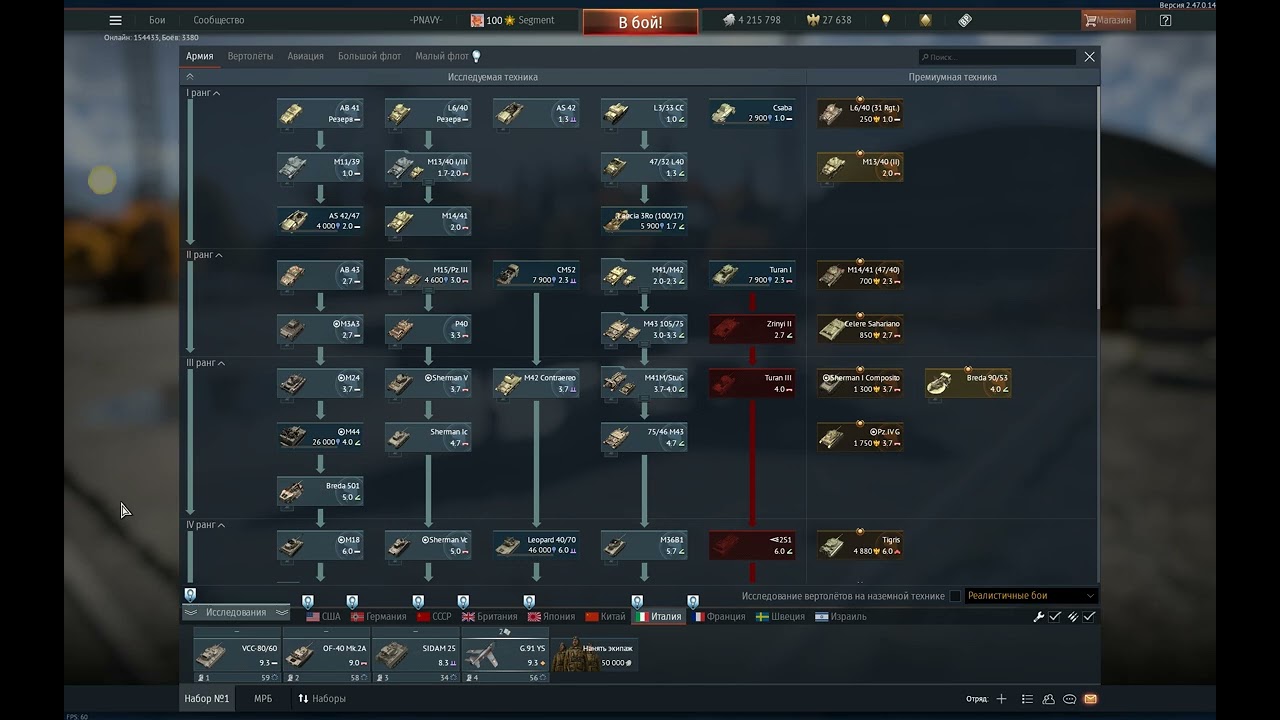Screen dimensions: 1280x720
Task: Click the ammo refill stripes icon
Action: (x=1073, y=617)
